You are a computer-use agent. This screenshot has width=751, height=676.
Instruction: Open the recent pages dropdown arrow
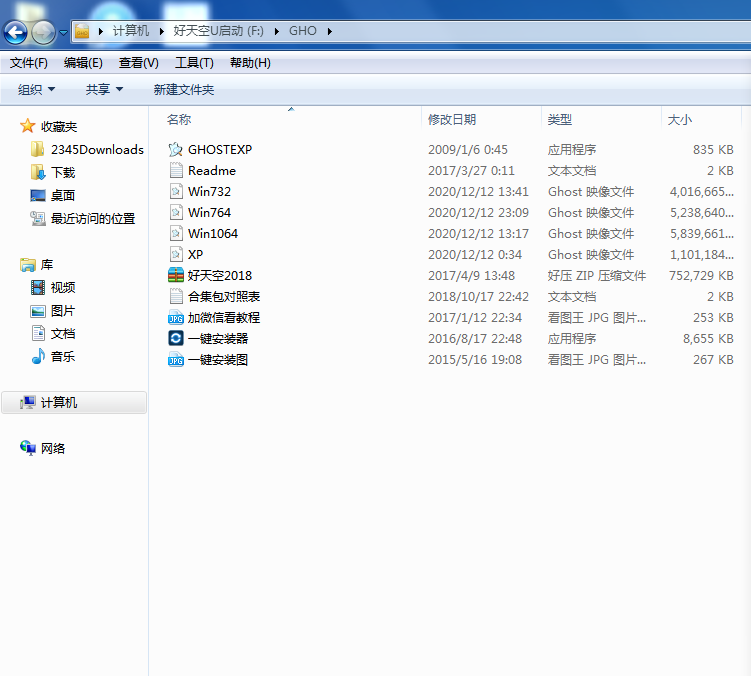[x=63, y=33]
